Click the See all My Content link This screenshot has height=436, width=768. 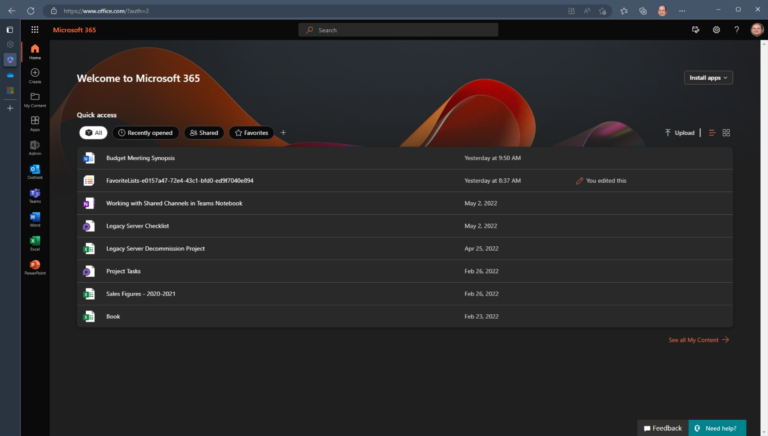[x=698, y=340]
